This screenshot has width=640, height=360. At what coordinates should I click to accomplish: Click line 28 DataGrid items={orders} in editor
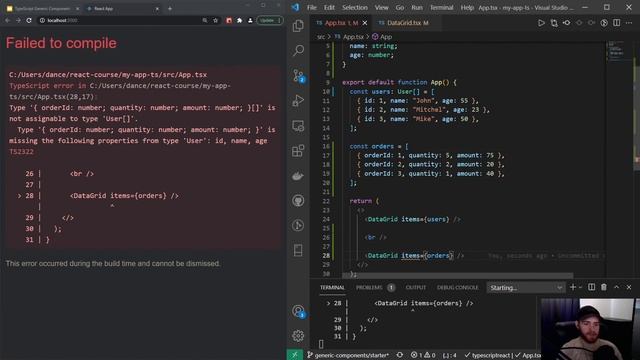point(415,256)
